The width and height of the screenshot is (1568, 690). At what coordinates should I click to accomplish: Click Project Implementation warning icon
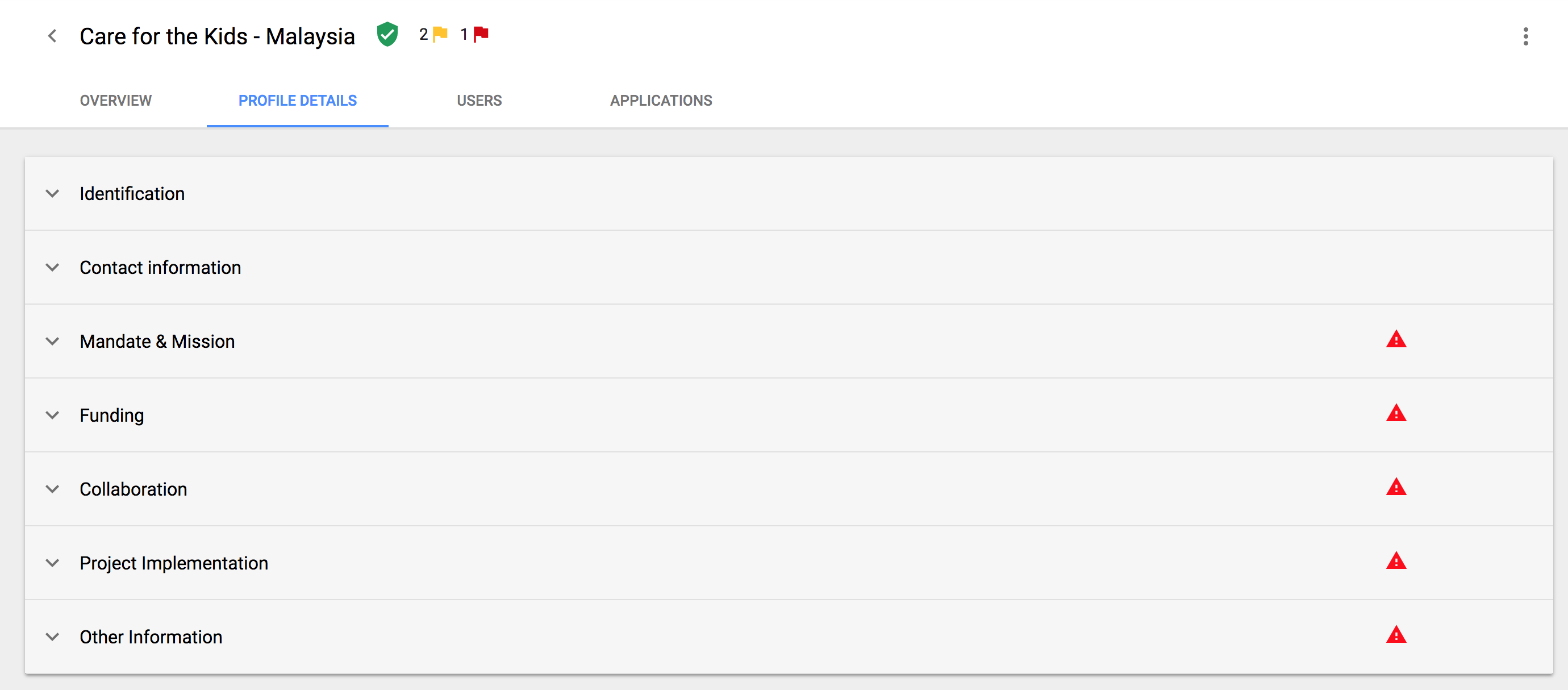pos(1396,562)
